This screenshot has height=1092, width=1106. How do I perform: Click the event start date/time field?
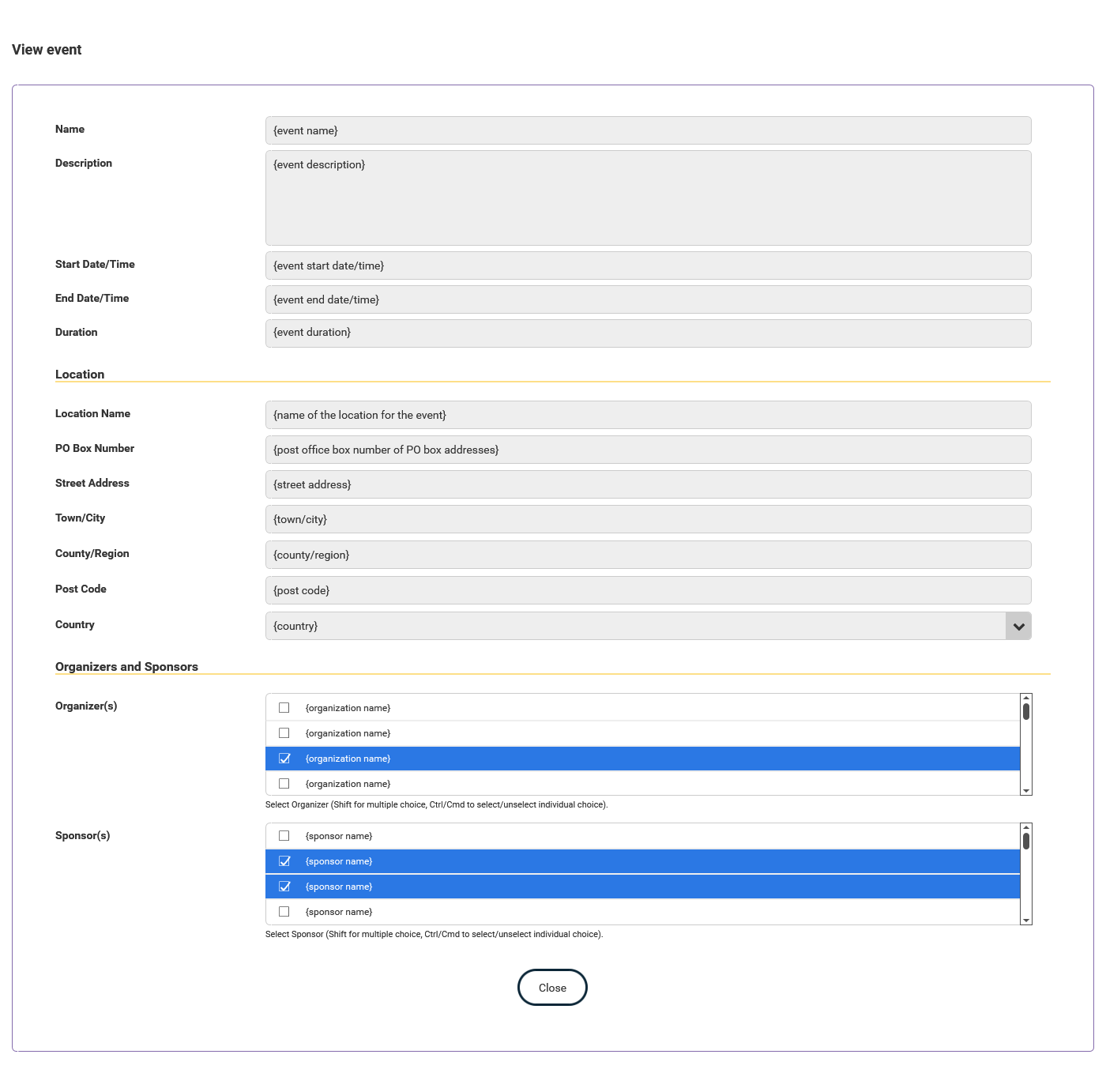[649, 265]
